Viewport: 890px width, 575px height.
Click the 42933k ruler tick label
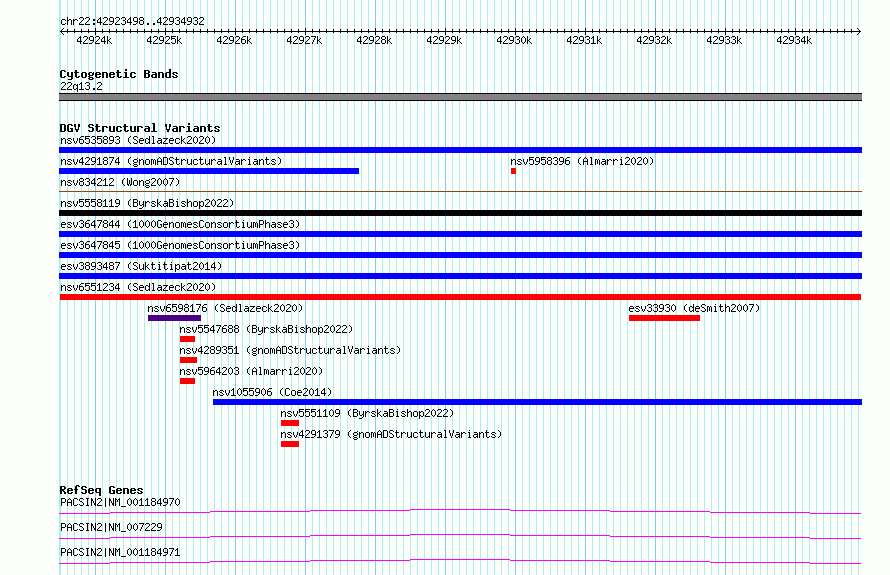tap(724, 40)
